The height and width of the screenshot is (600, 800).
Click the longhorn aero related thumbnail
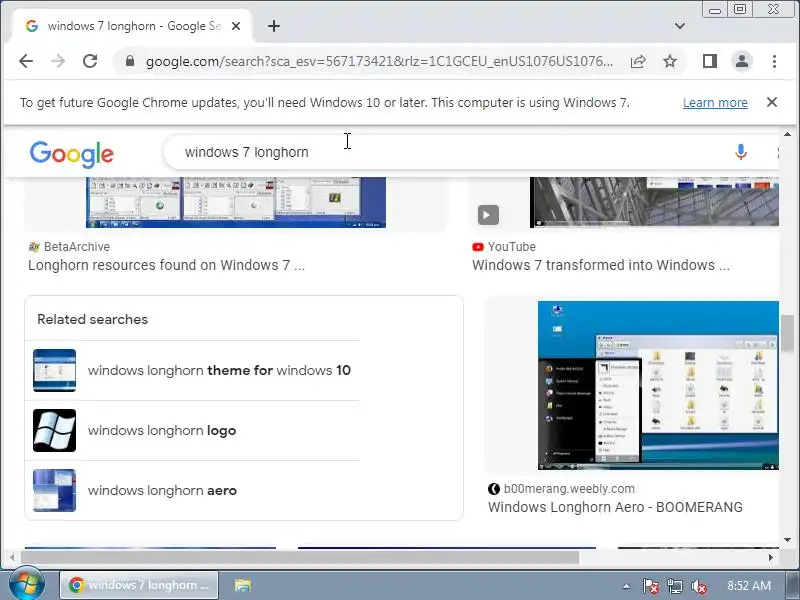click(55, 491)
